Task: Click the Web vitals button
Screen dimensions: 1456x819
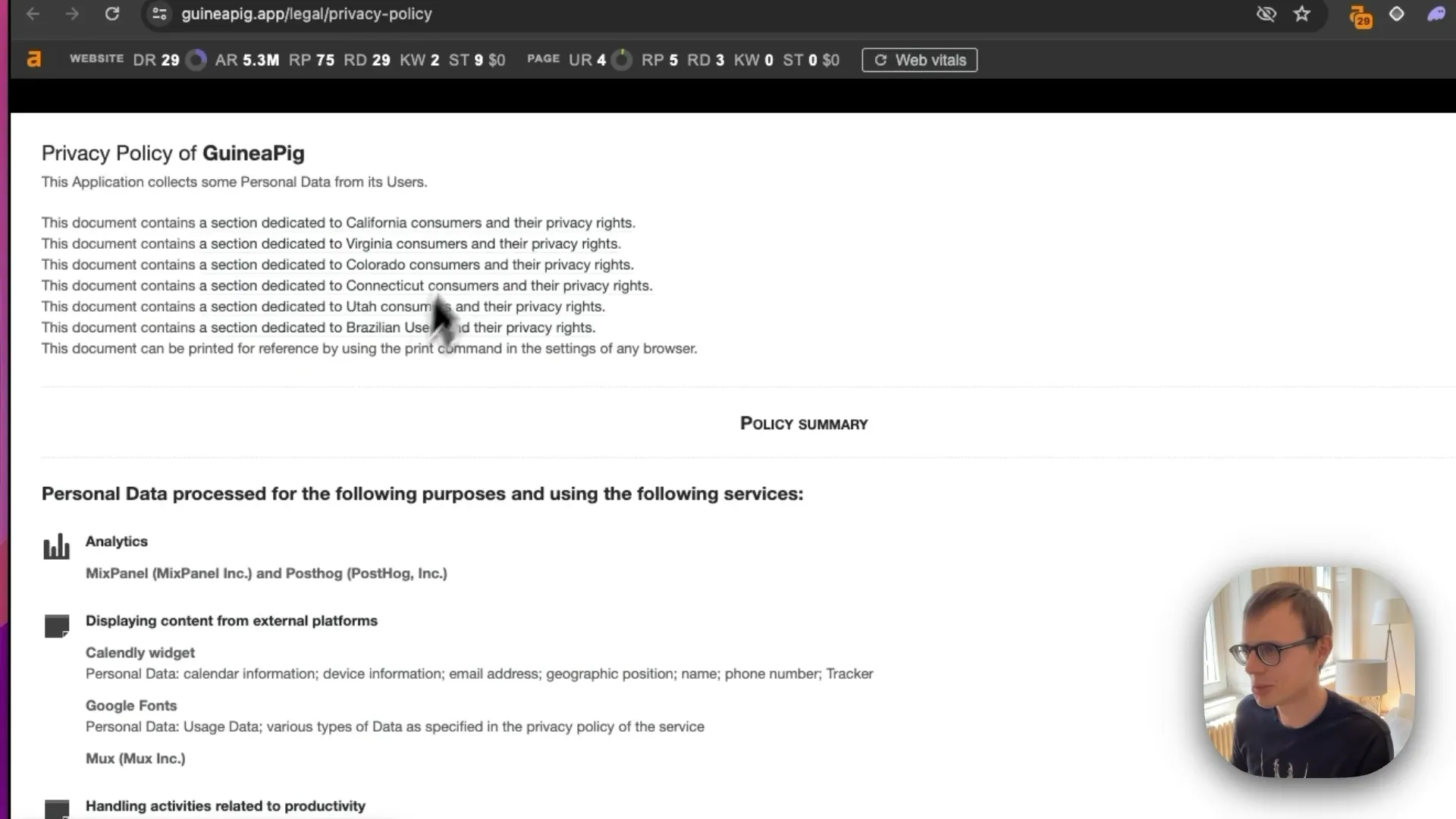Action: tap(919, 60)
